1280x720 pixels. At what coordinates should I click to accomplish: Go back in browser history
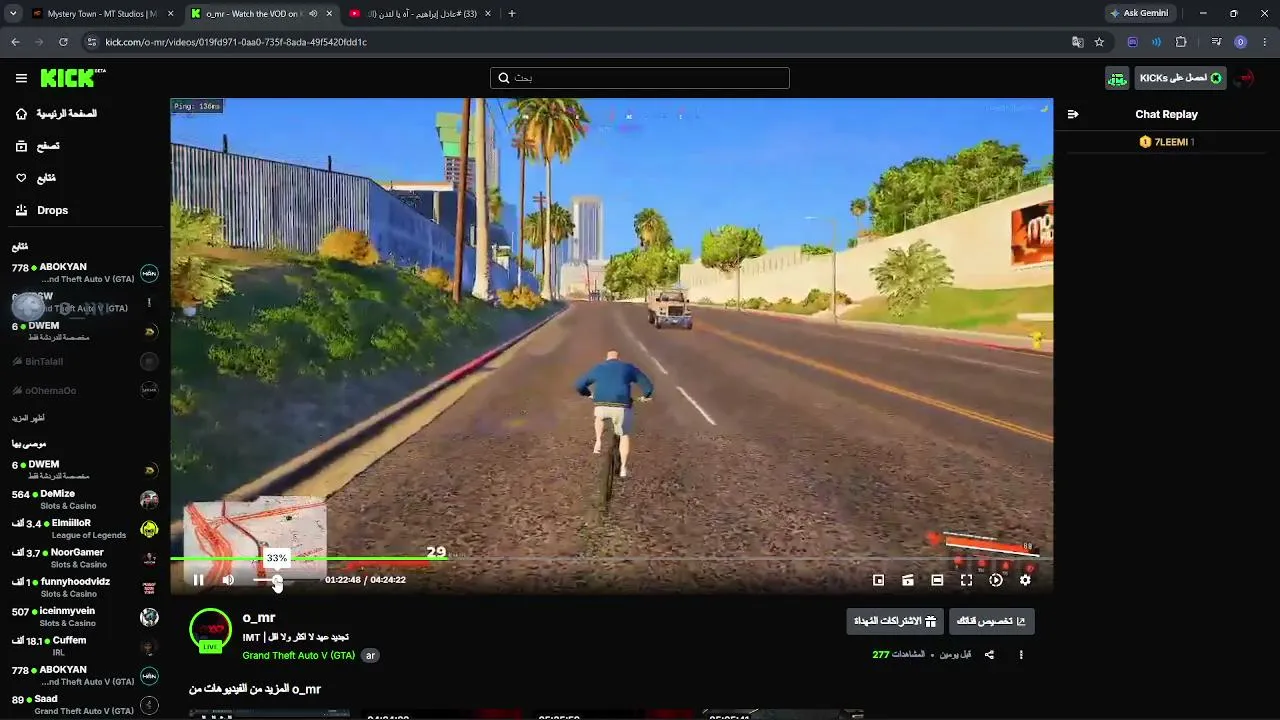[x=15, y=42]
